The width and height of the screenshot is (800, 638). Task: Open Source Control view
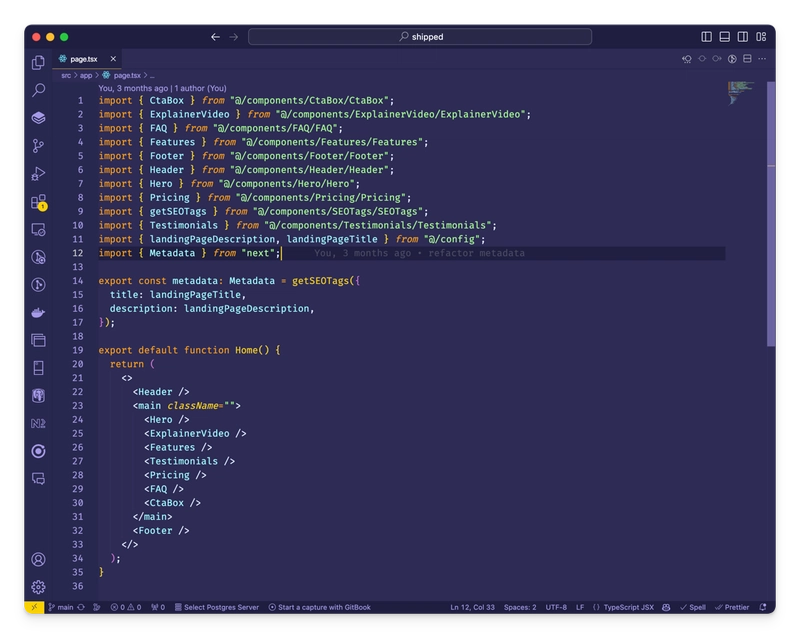[x=38, y=146]
